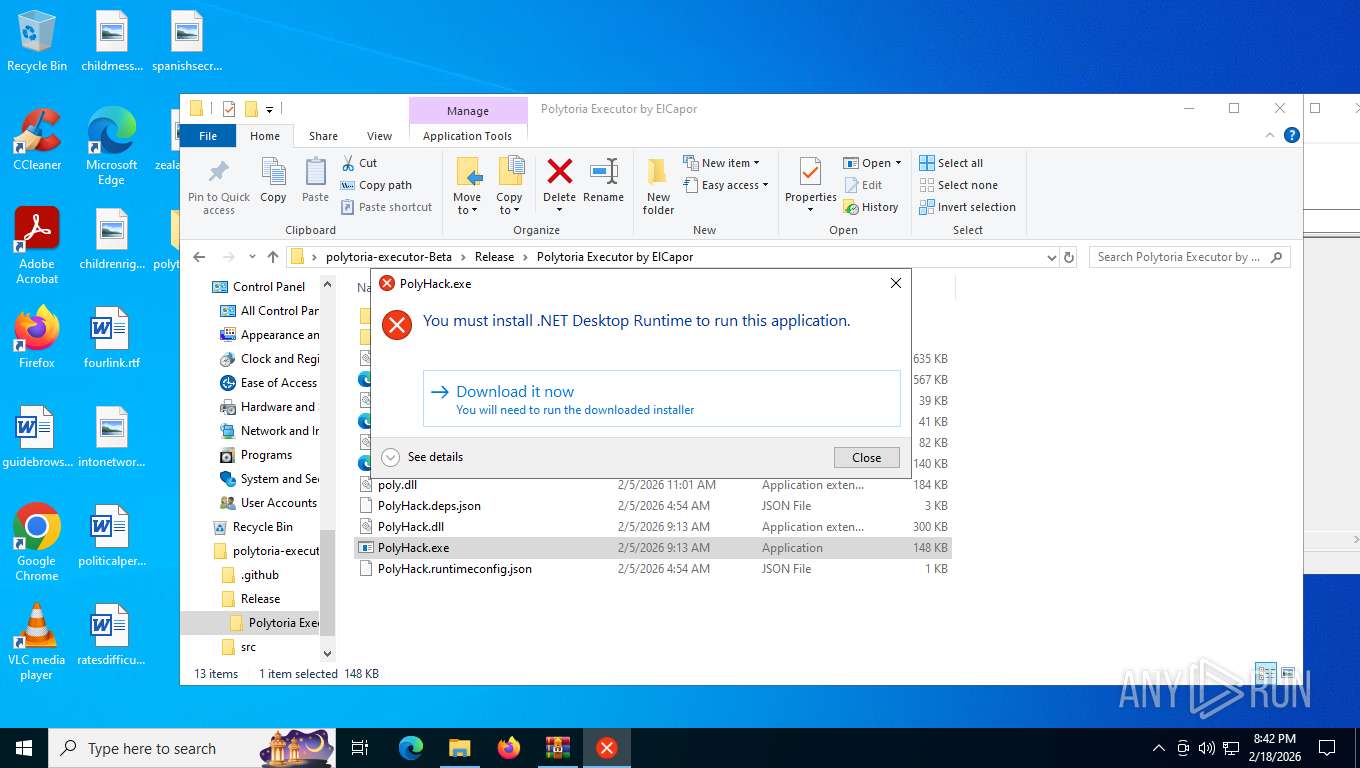
Task: Select Programs in navigation tree
Action: 256,455
